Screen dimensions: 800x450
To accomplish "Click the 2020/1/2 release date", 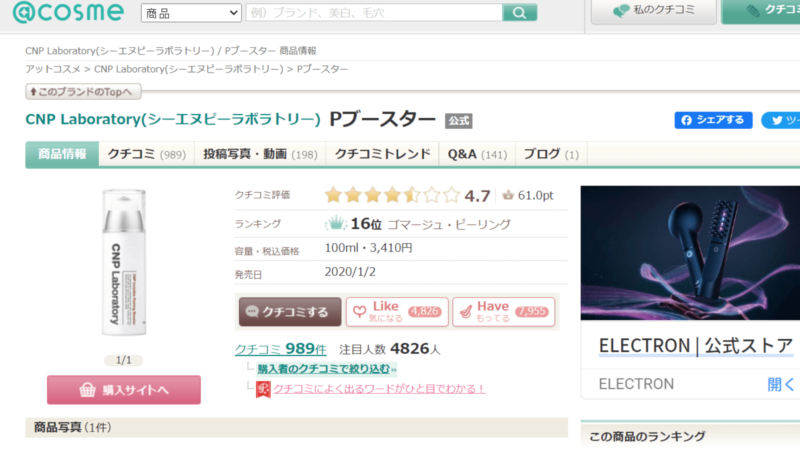I will point(350,272).
